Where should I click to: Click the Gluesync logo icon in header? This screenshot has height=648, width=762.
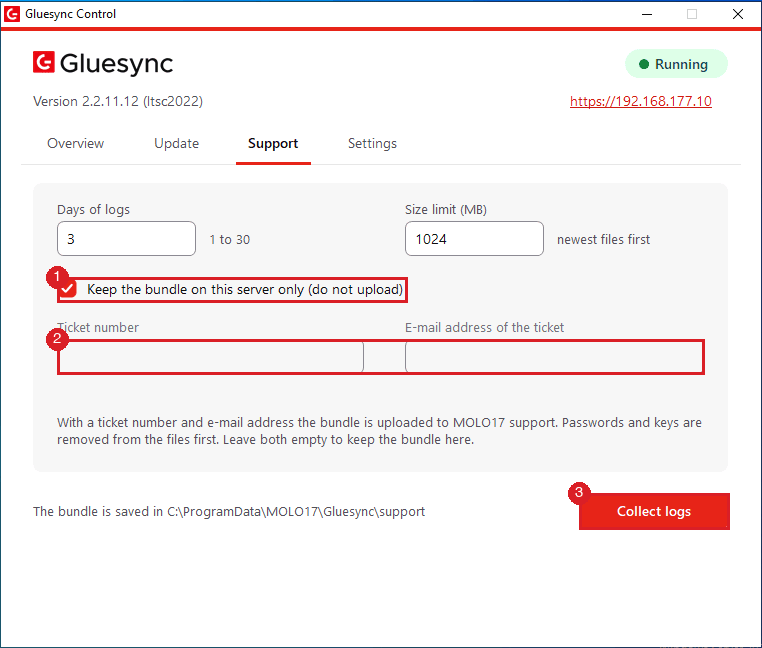(x=44, y=63)
